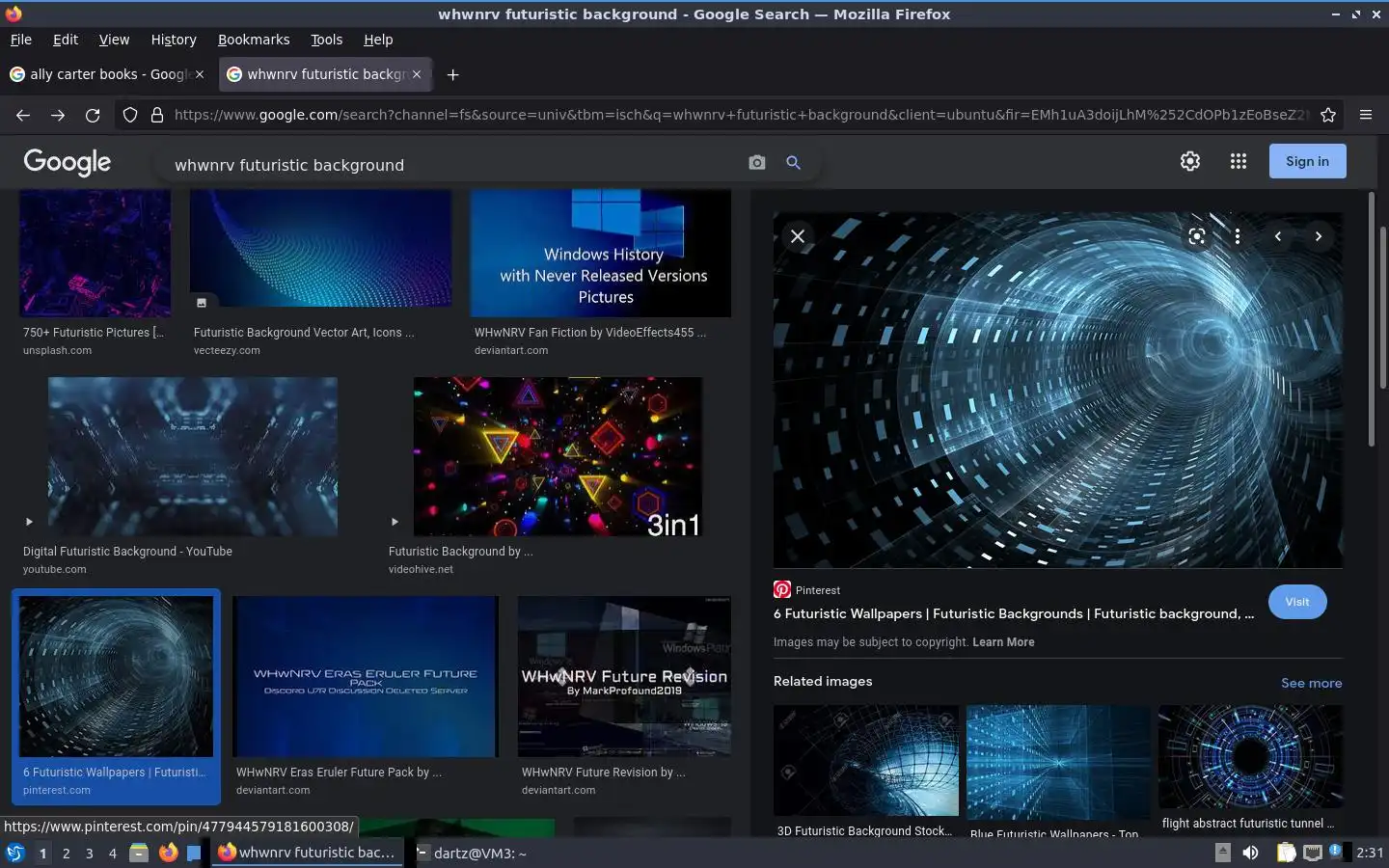Click the Google logo
This screenshot has width=1389, height=868.
pyautogui.click(x=68, y=162)
